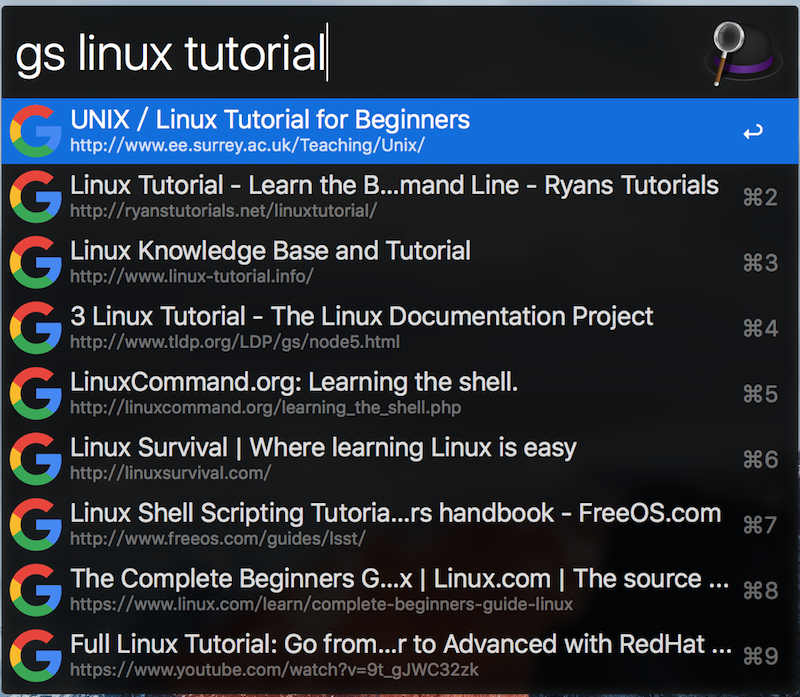The height and width of the screenshot is (697, 800).
Task: Click the Google icon on the highlighted result
Action: 34,131
